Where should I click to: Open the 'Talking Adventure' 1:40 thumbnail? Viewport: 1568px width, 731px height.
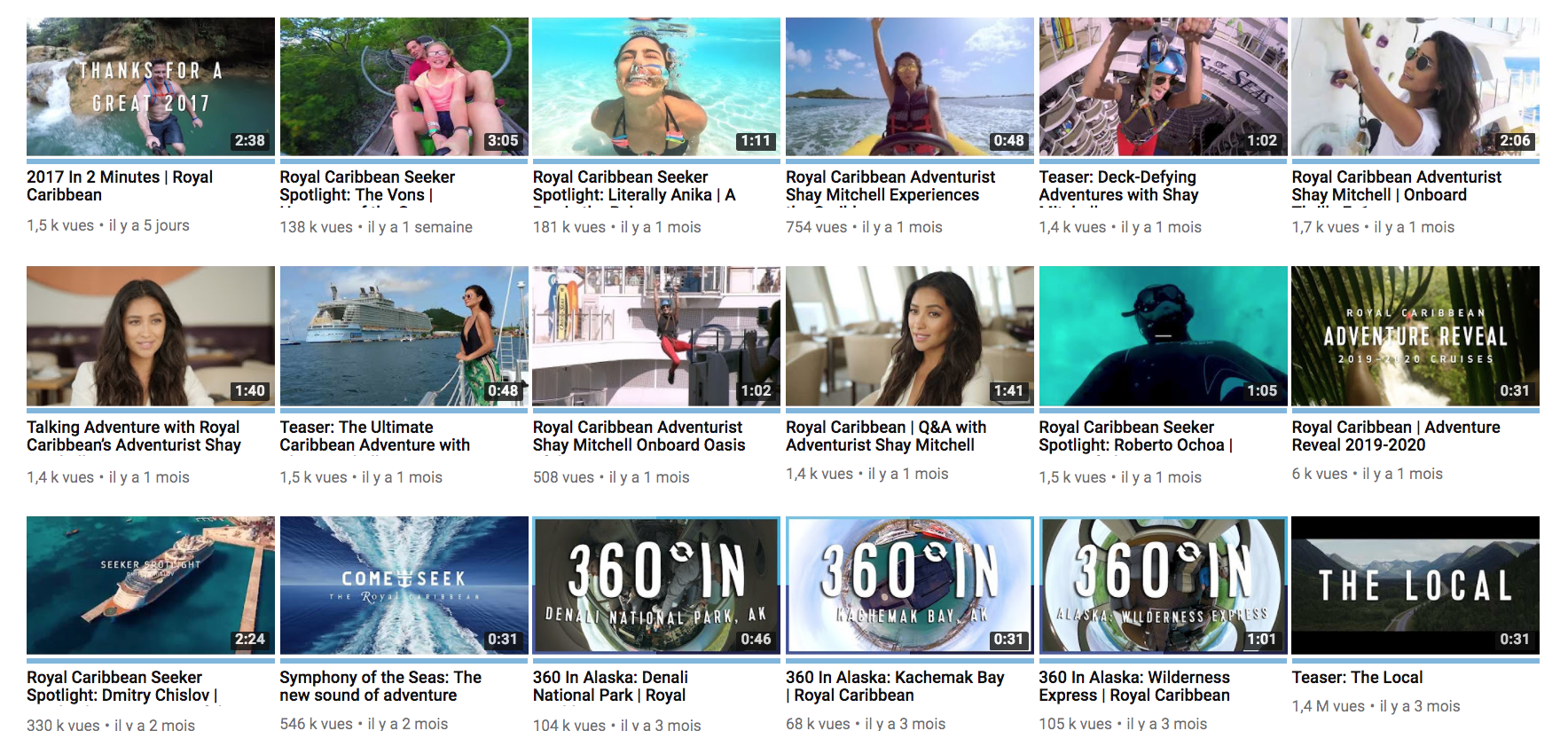(151, 336)
